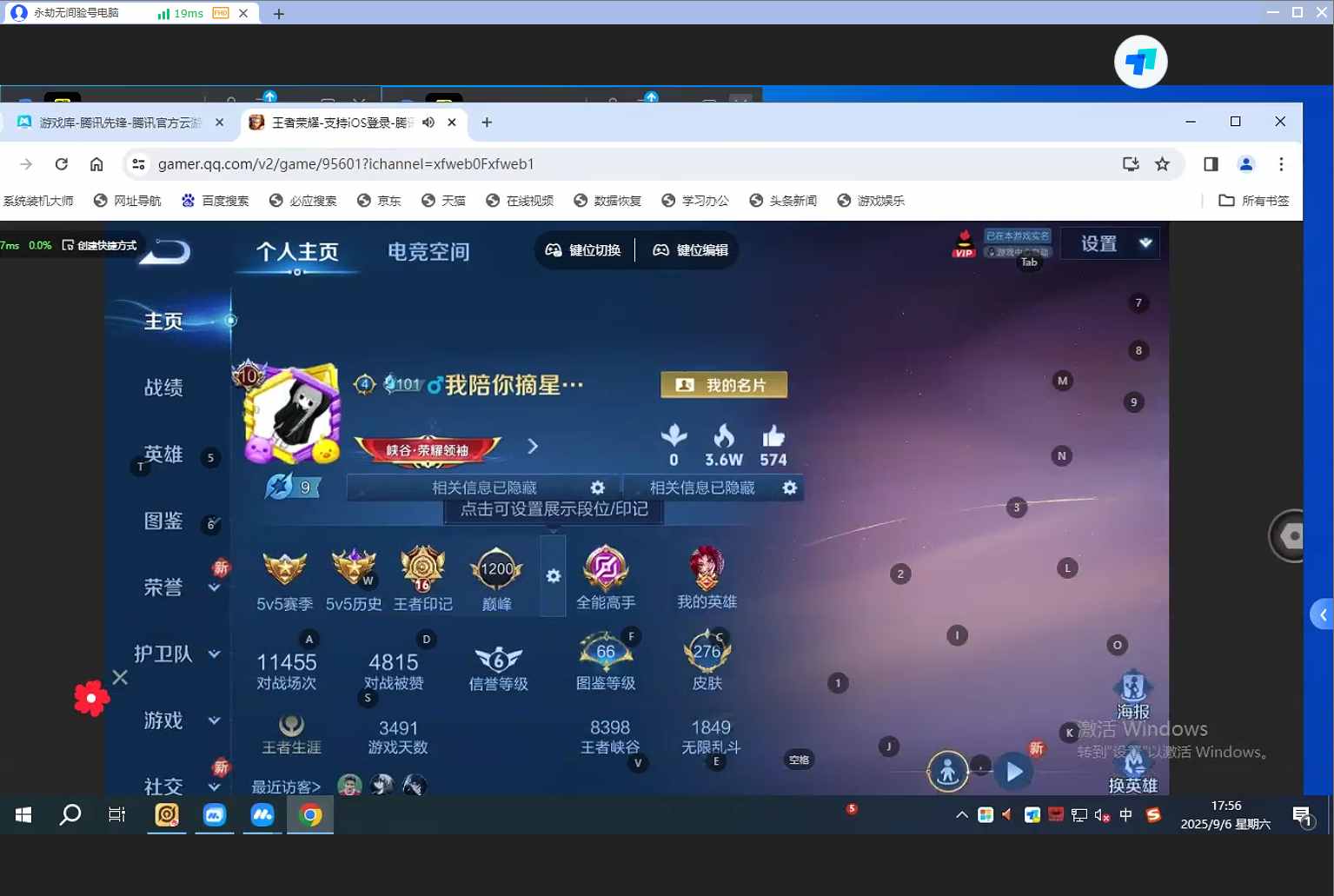
Task: Open the Chrome three-dot menu
Action: coord(1281,164)
